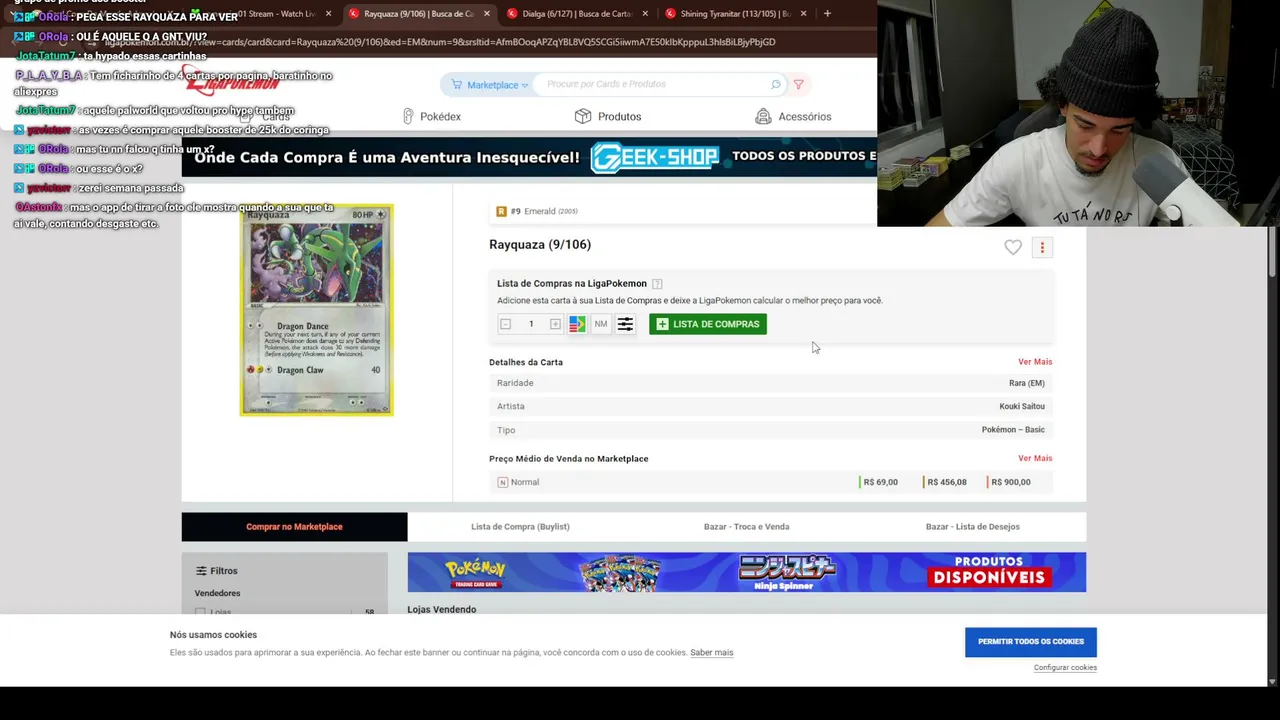Toggle the Lojas seller checkbox
Image resolution: width=1280 pixels, height=720 pixels.
pos(200,612)
